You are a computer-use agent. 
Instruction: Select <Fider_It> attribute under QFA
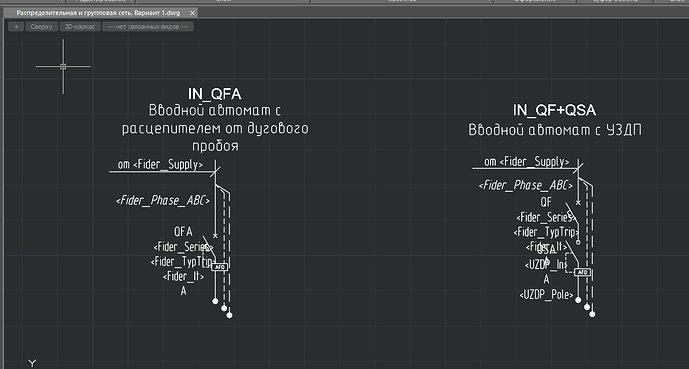183,276
